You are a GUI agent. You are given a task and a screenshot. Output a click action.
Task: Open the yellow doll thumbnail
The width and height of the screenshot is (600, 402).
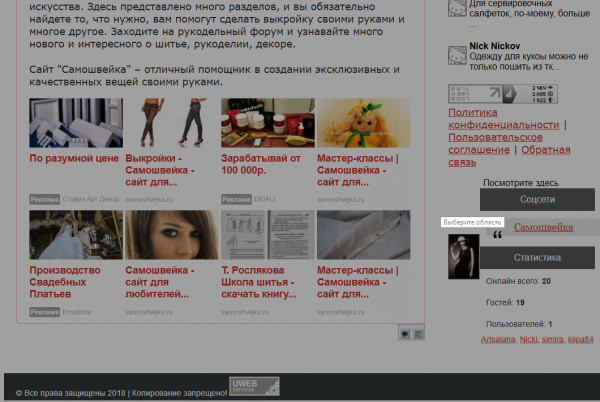[x=364, y=123]
